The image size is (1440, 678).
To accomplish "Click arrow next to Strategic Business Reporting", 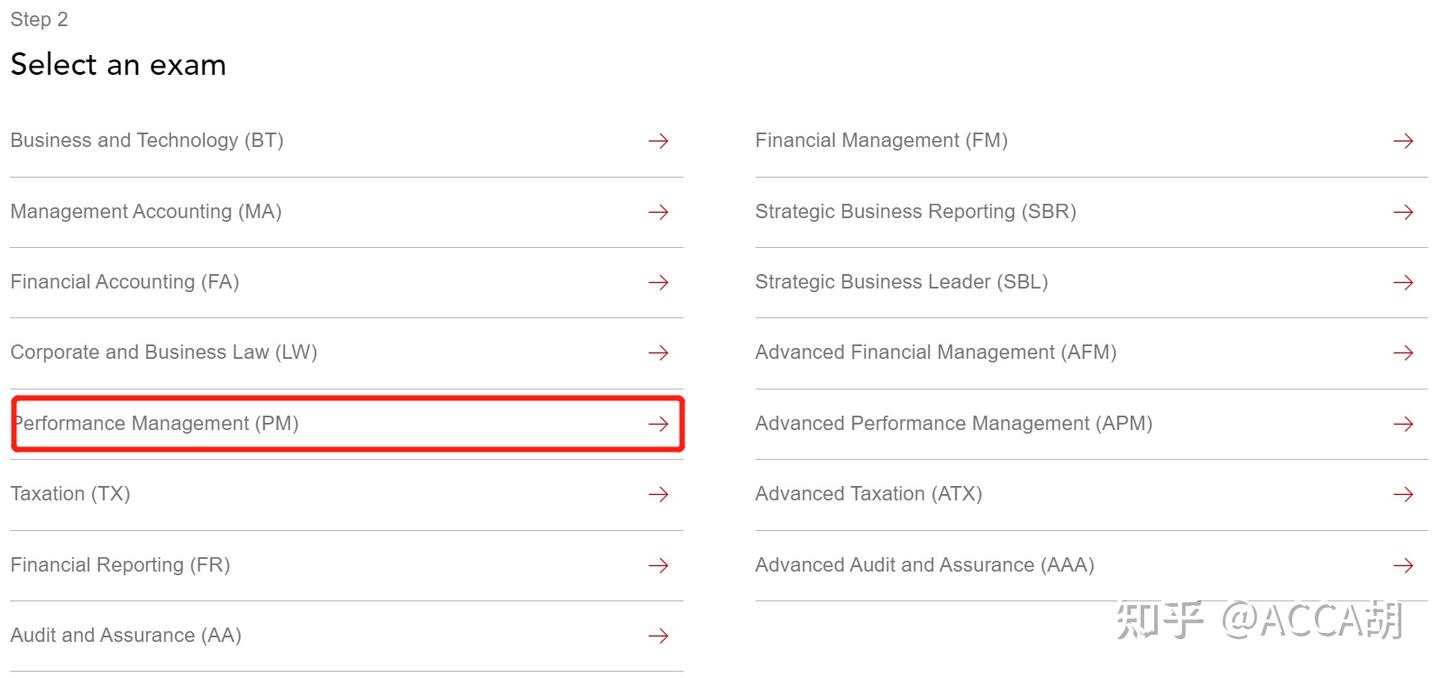I will click(1403, 212).
